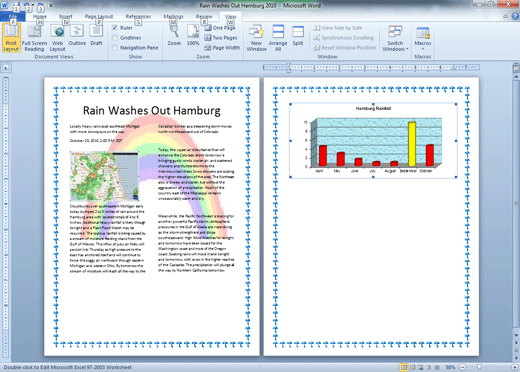Switch to Draft view
This screenshot has width=520, height=372.
96,35
